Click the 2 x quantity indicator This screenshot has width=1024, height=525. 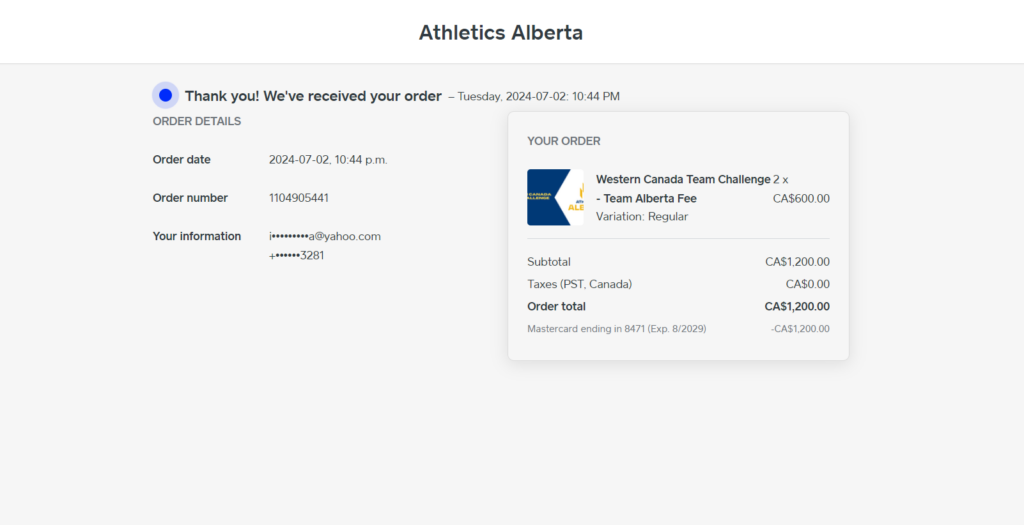(x=781, y=180)
